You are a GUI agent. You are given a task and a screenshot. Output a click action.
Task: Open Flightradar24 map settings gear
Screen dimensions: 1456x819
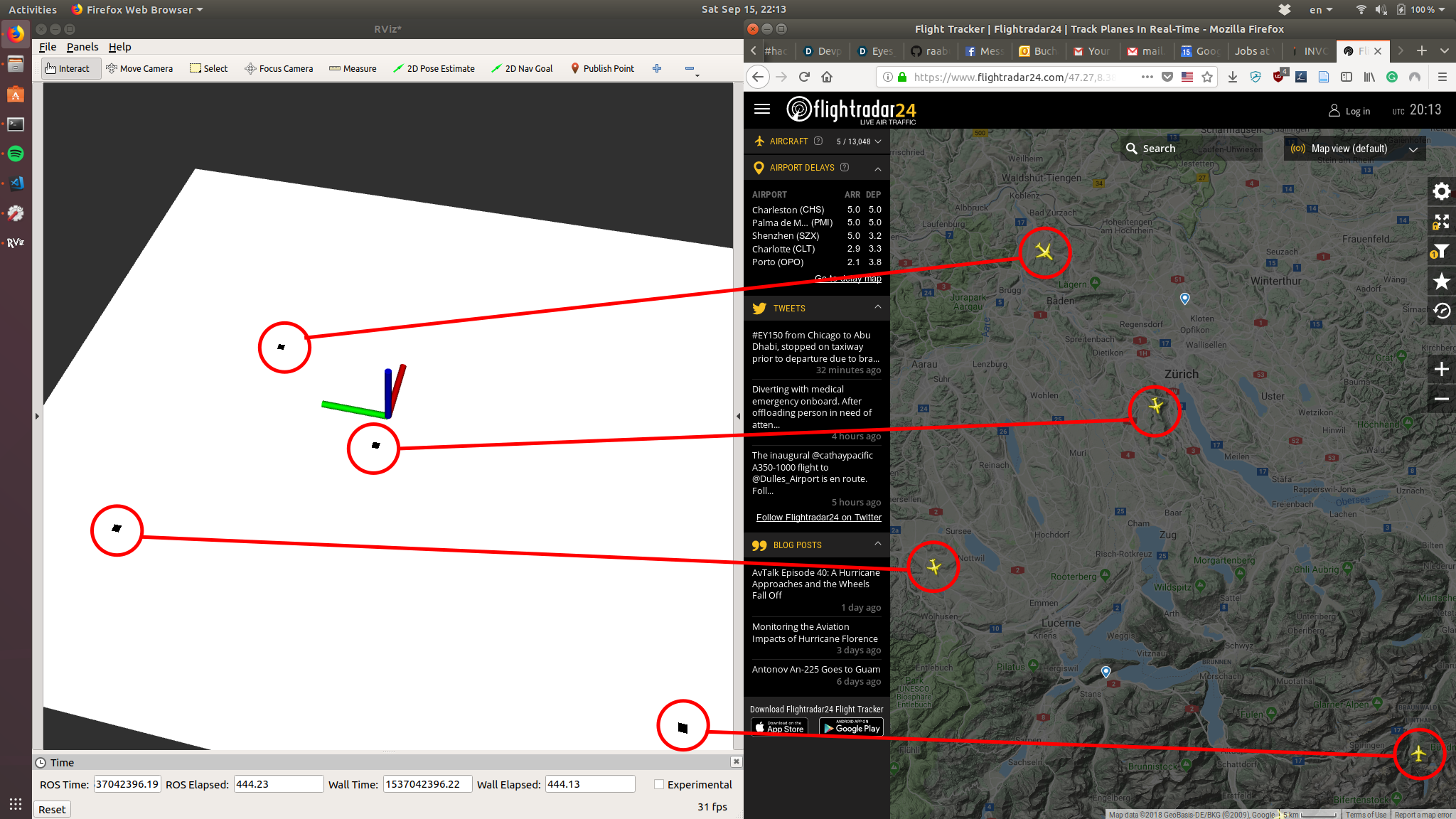[x=1441, y=191]
